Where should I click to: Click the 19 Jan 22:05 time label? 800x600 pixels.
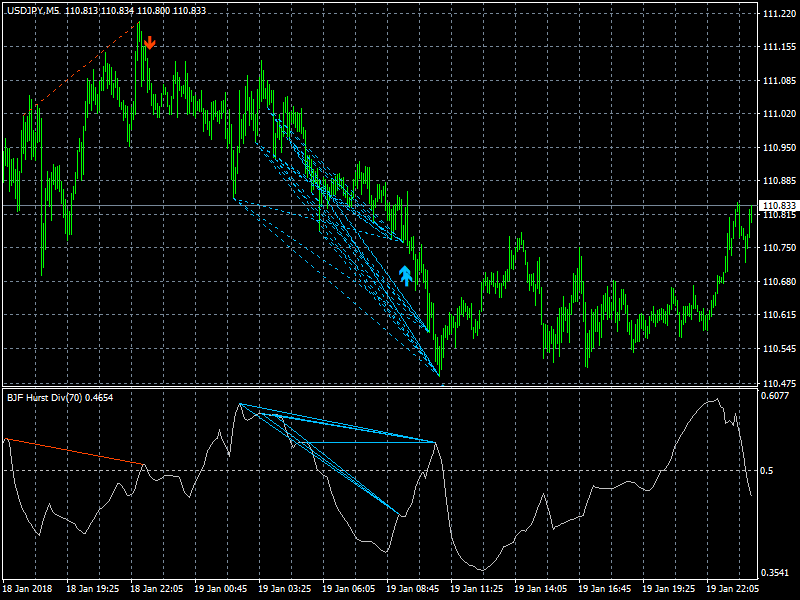(x=733, y=589)
